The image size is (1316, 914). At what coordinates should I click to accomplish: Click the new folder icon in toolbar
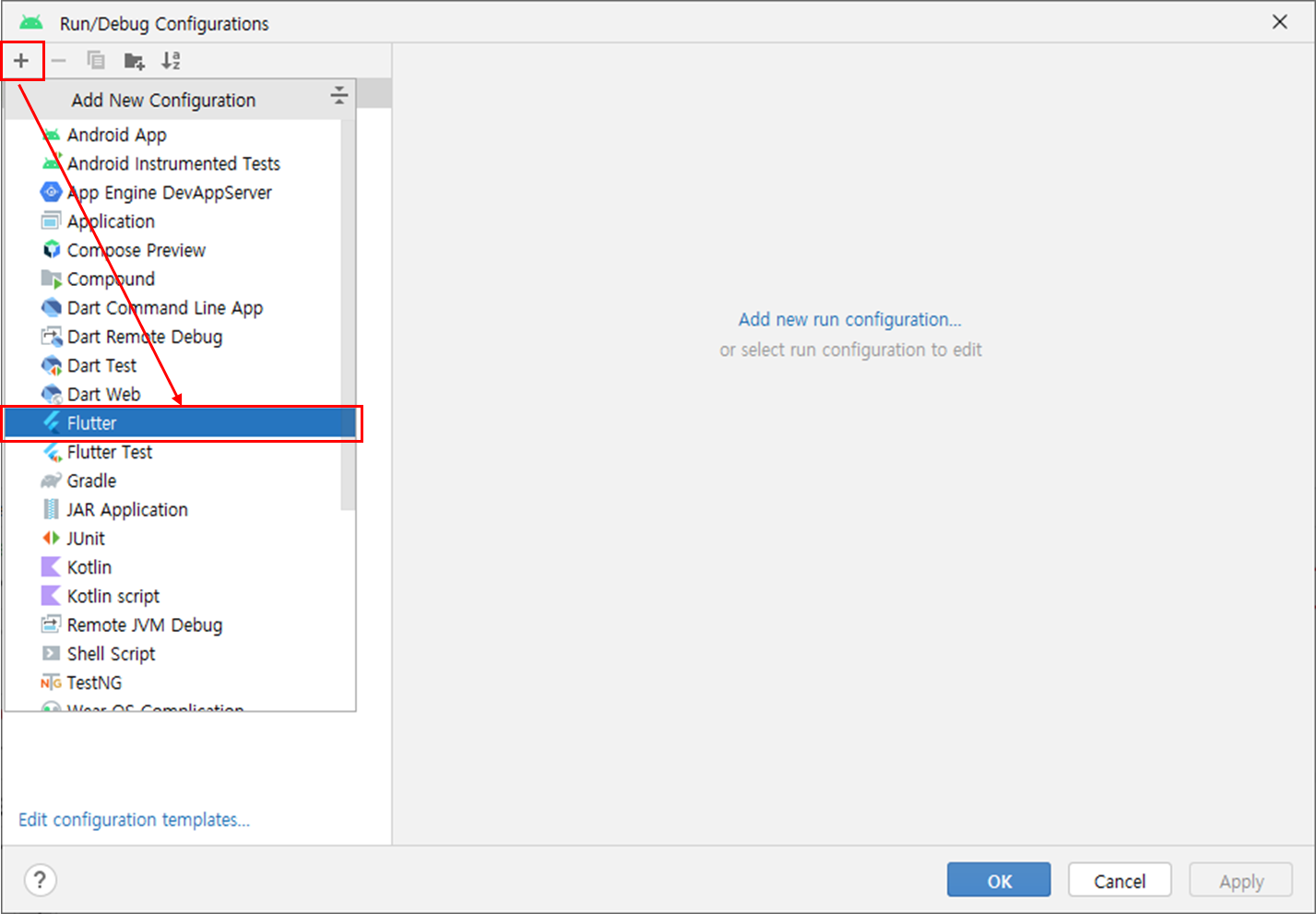tap(134, 61)
